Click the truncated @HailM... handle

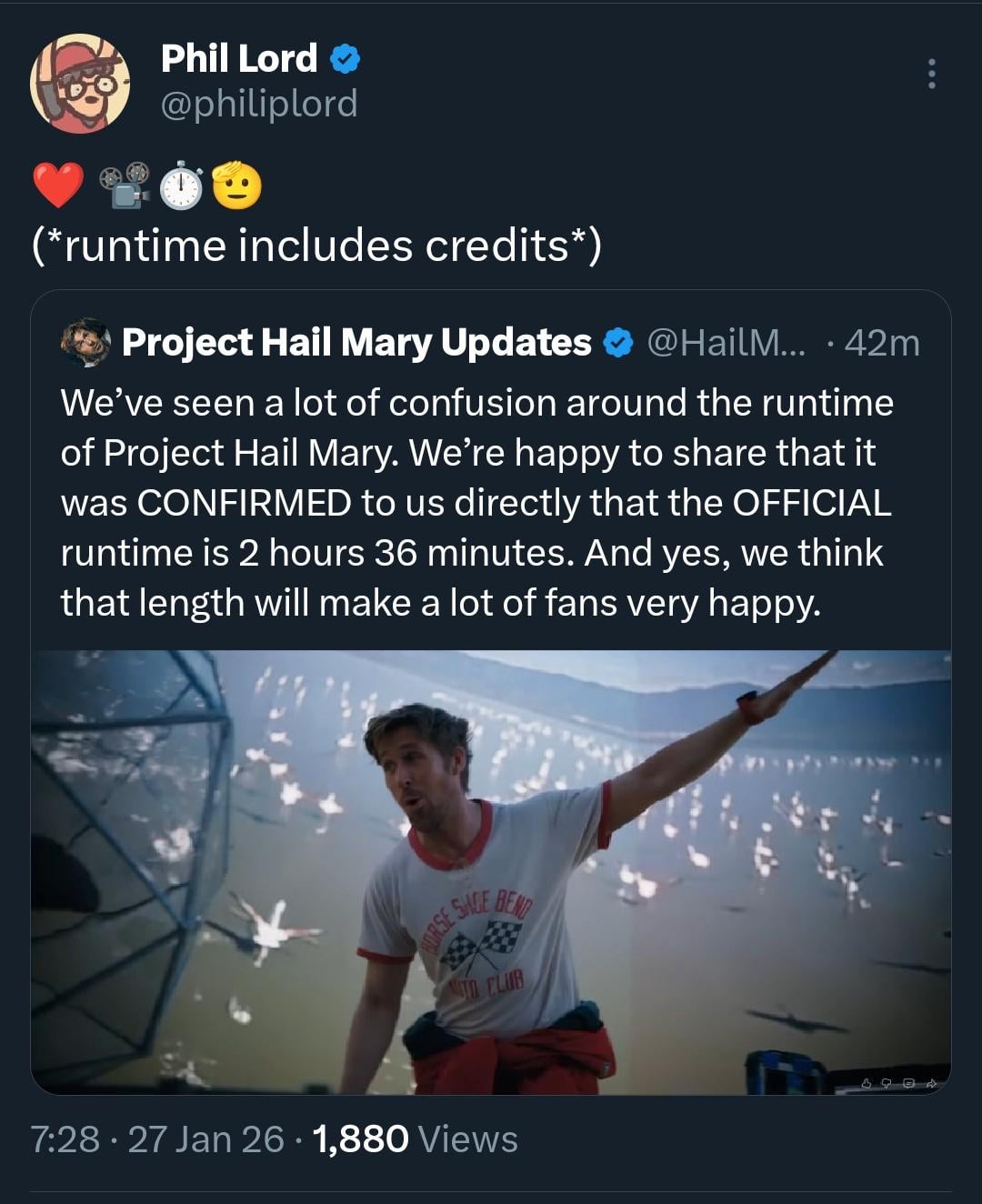click(726, 343)
